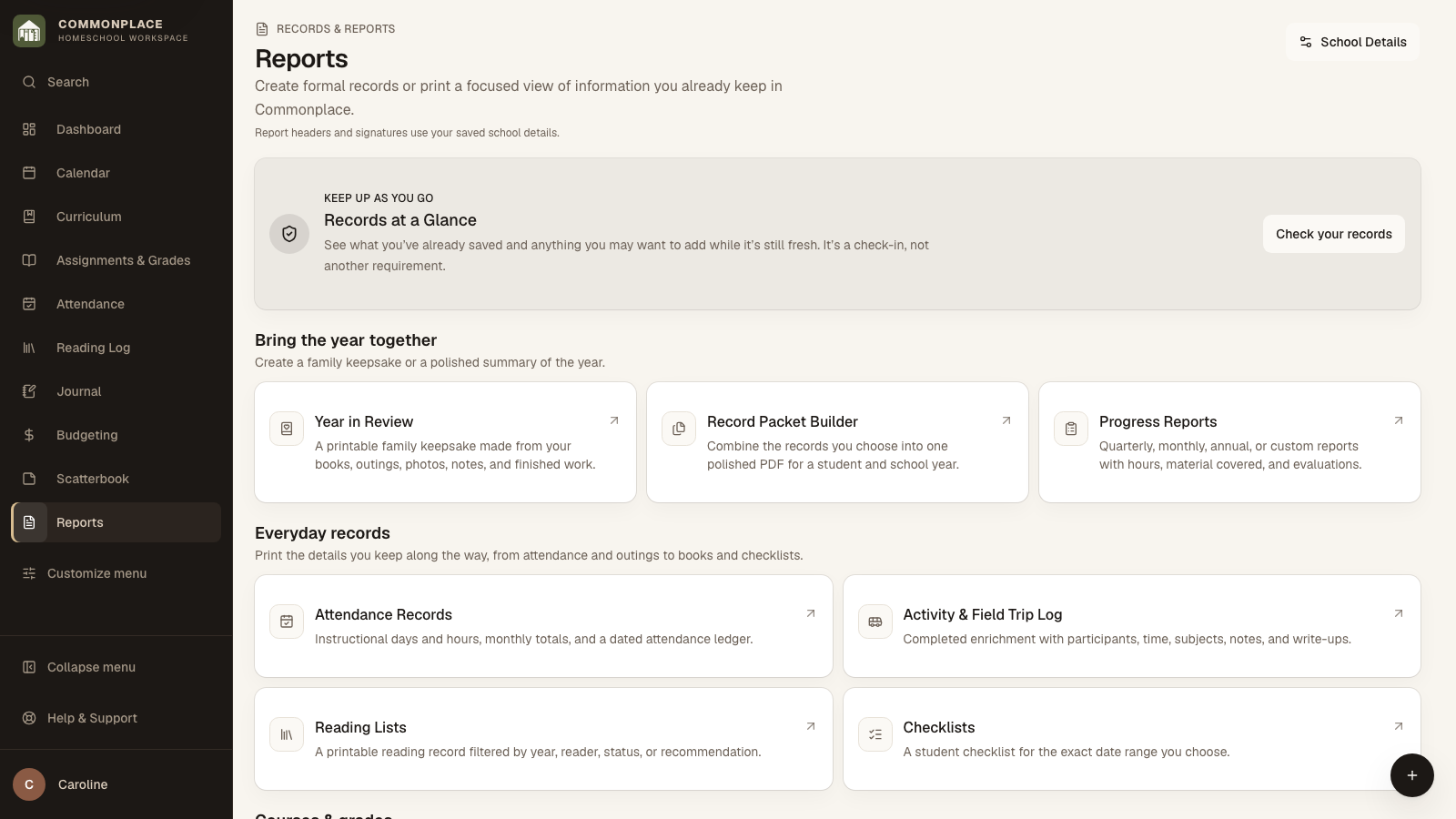1456x819 pixels.
Task: Open Checklists via arrow icon
Action: [x=1399, y=726]
